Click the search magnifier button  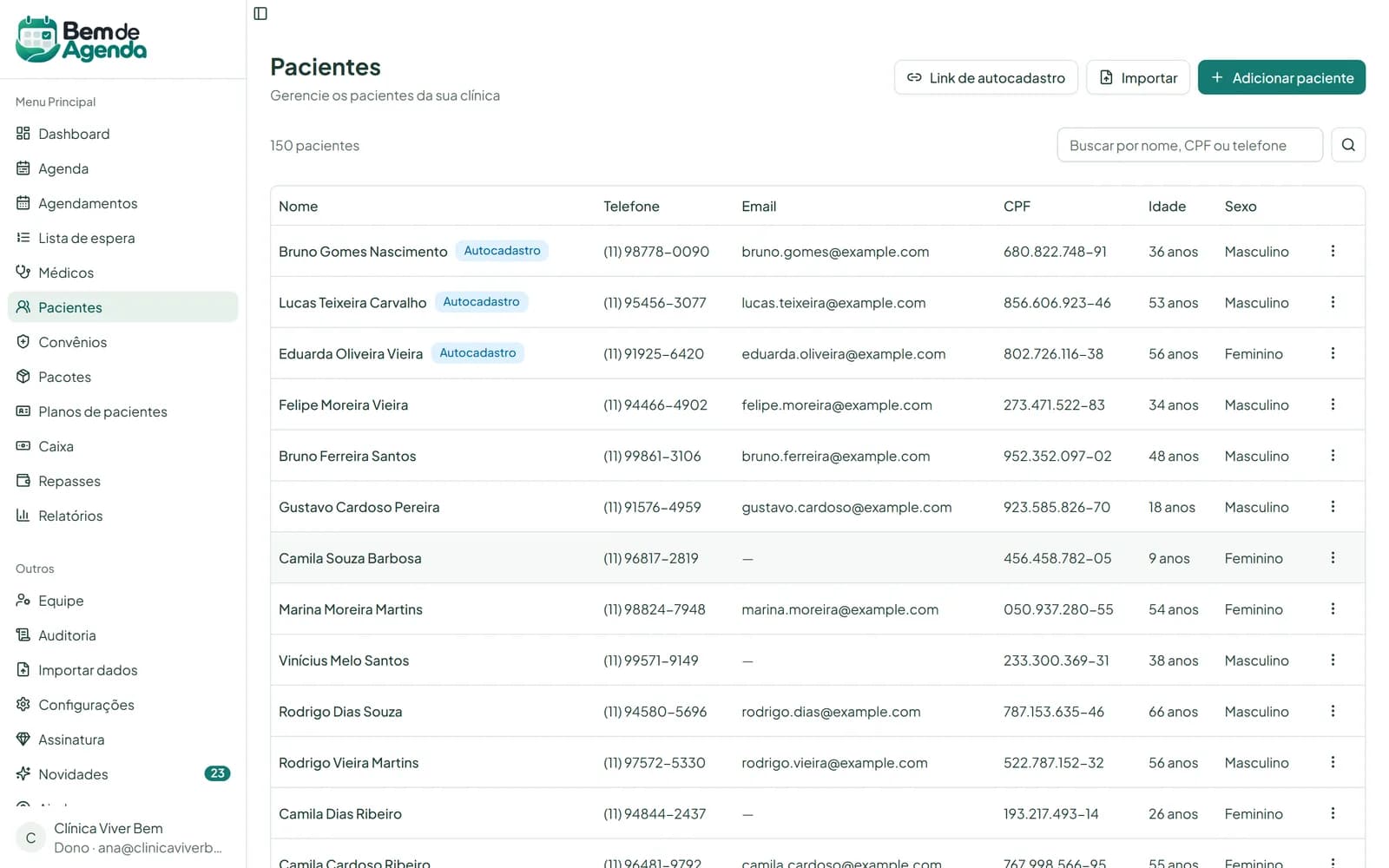pos(1348,145)
